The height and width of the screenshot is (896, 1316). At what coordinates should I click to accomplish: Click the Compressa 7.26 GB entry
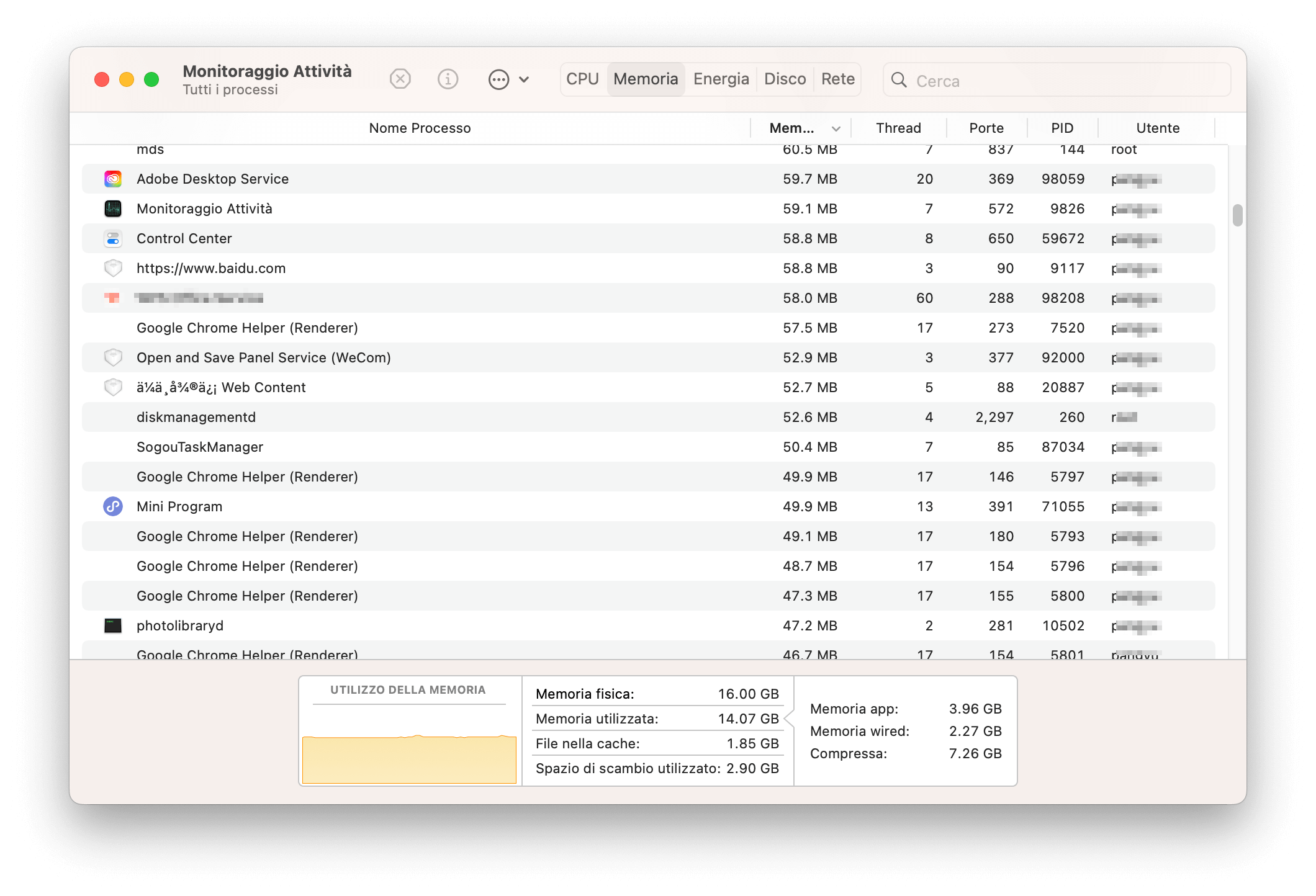[x=906, y=753]
